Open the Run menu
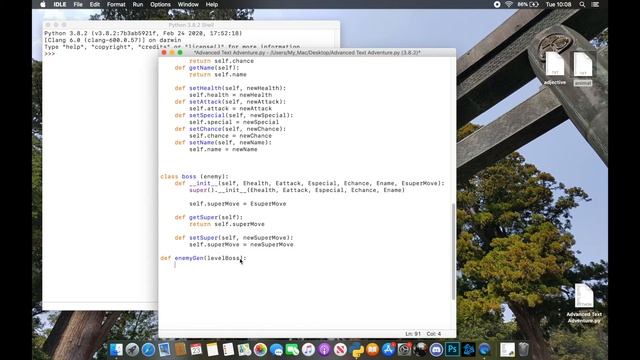 click(x=138, y=4)
